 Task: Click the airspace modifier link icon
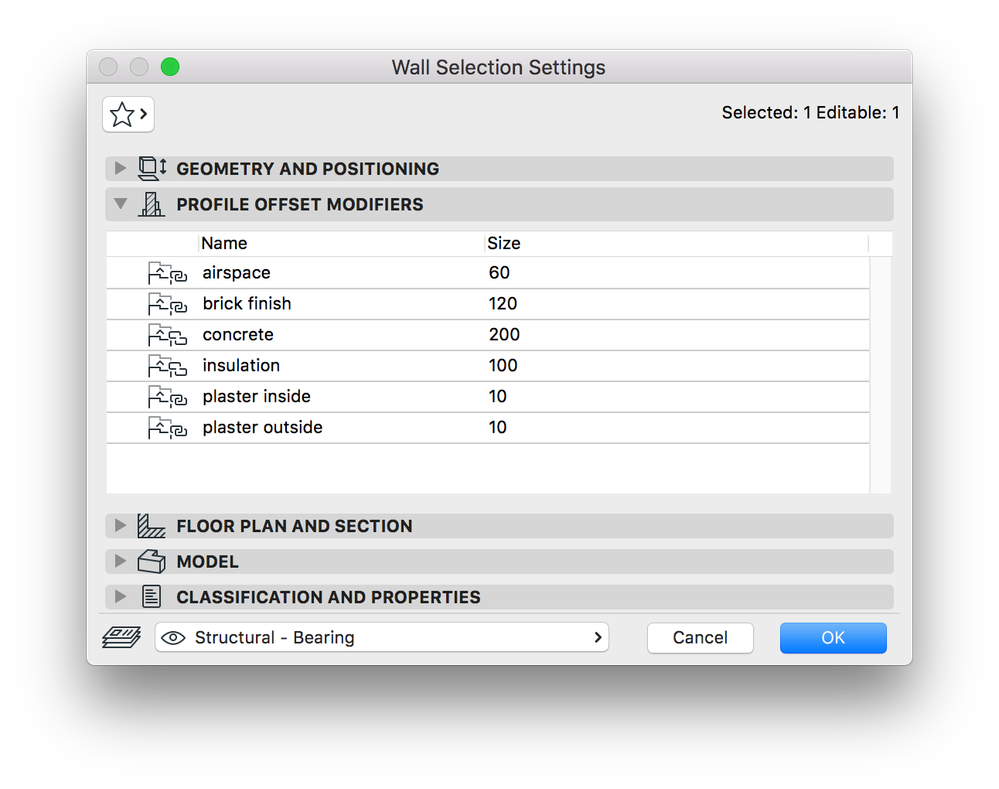167,273
